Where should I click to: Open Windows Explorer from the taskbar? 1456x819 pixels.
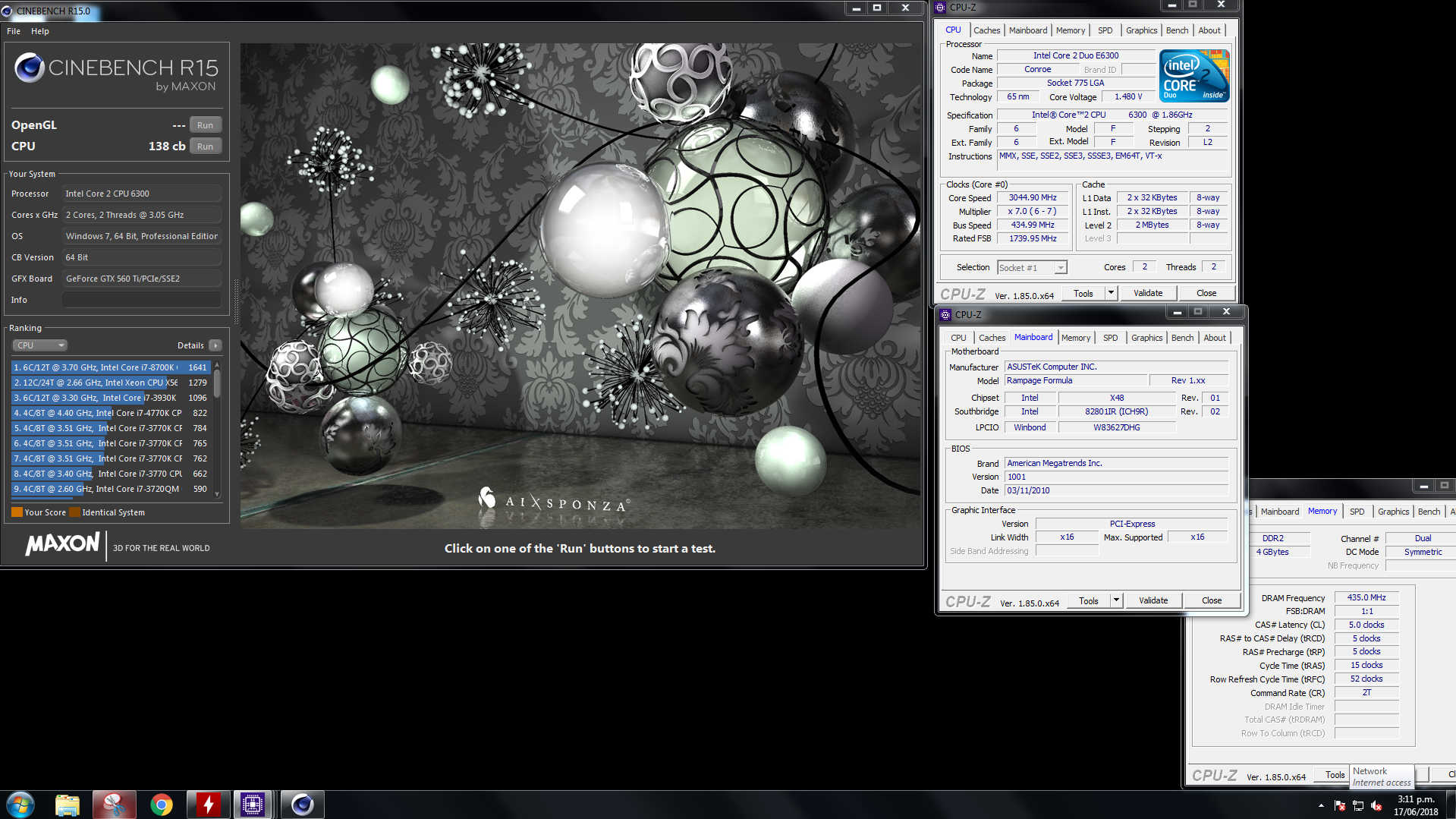coord(68,805)
